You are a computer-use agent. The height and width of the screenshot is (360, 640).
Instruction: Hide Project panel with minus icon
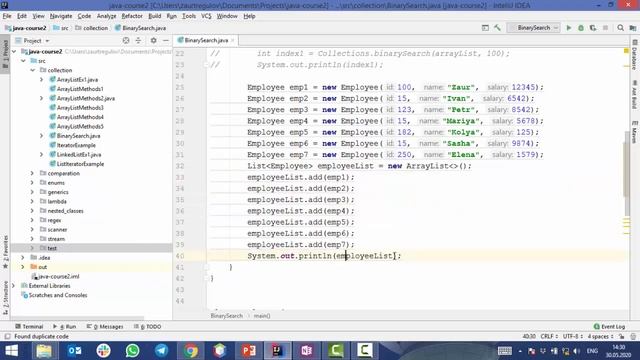(x=166, y=40)
